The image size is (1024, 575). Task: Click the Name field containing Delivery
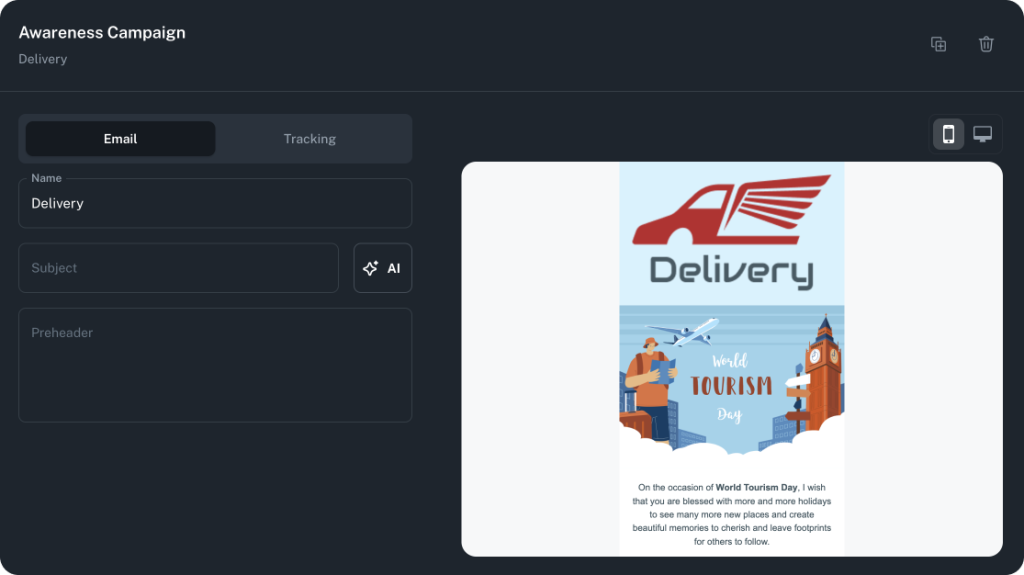click(215, 204)
